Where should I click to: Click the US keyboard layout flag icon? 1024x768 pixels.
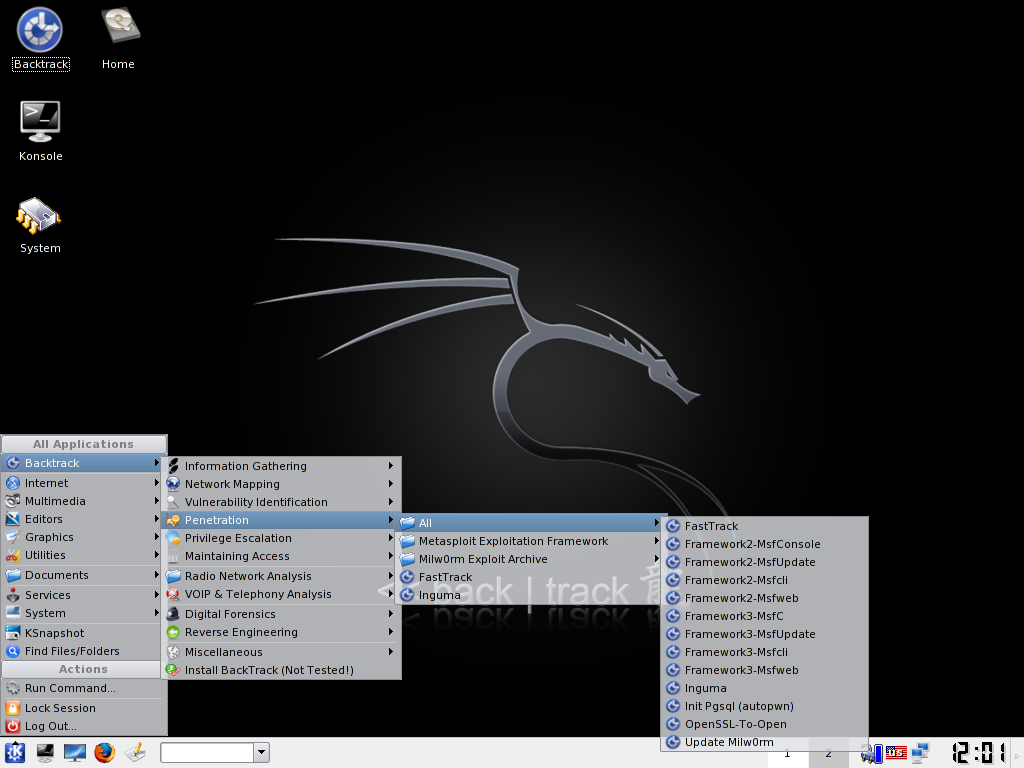pyautogui.click(x=896, y=753)
